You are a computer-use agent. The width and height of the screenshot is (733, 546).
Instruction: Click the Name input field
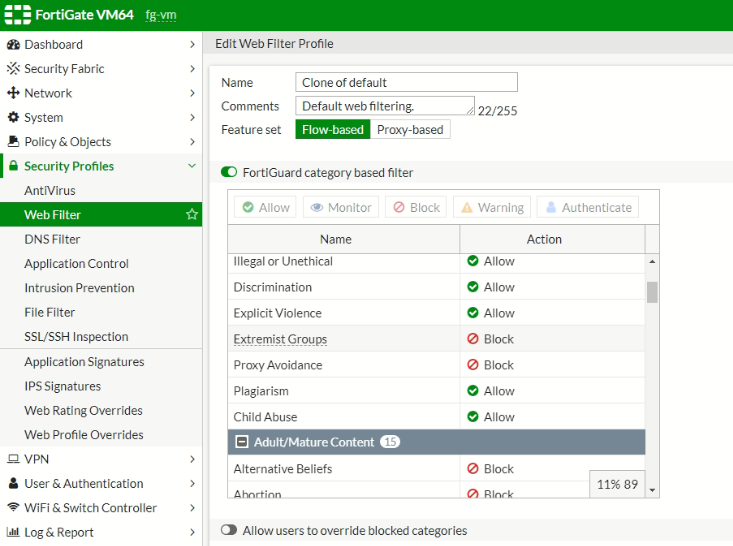[406, 82]
